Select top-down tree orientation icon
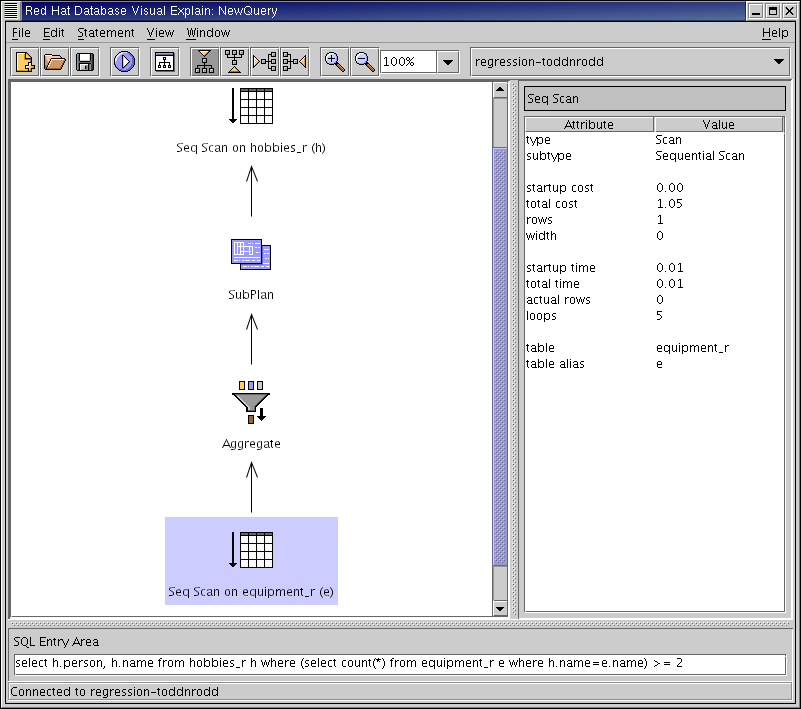This screenshot has width=801, height=709. [204, 62]
